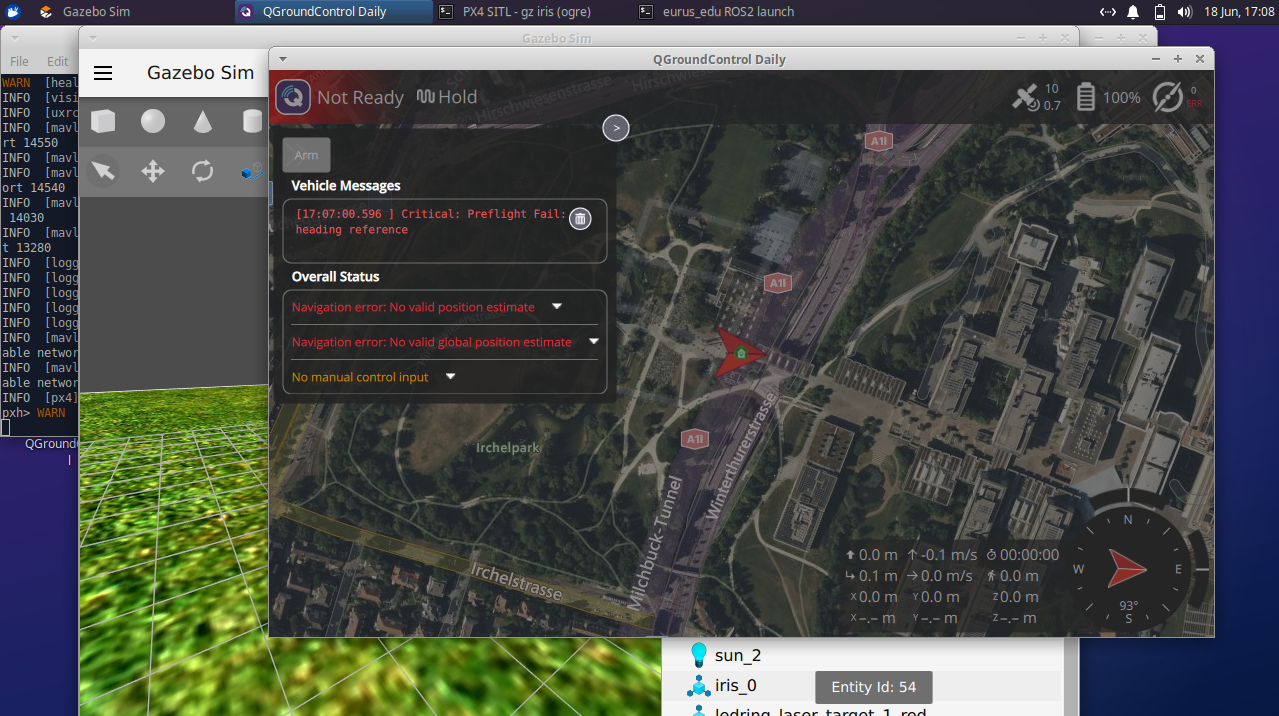Click the compass heading instrument

(1127, 568)
